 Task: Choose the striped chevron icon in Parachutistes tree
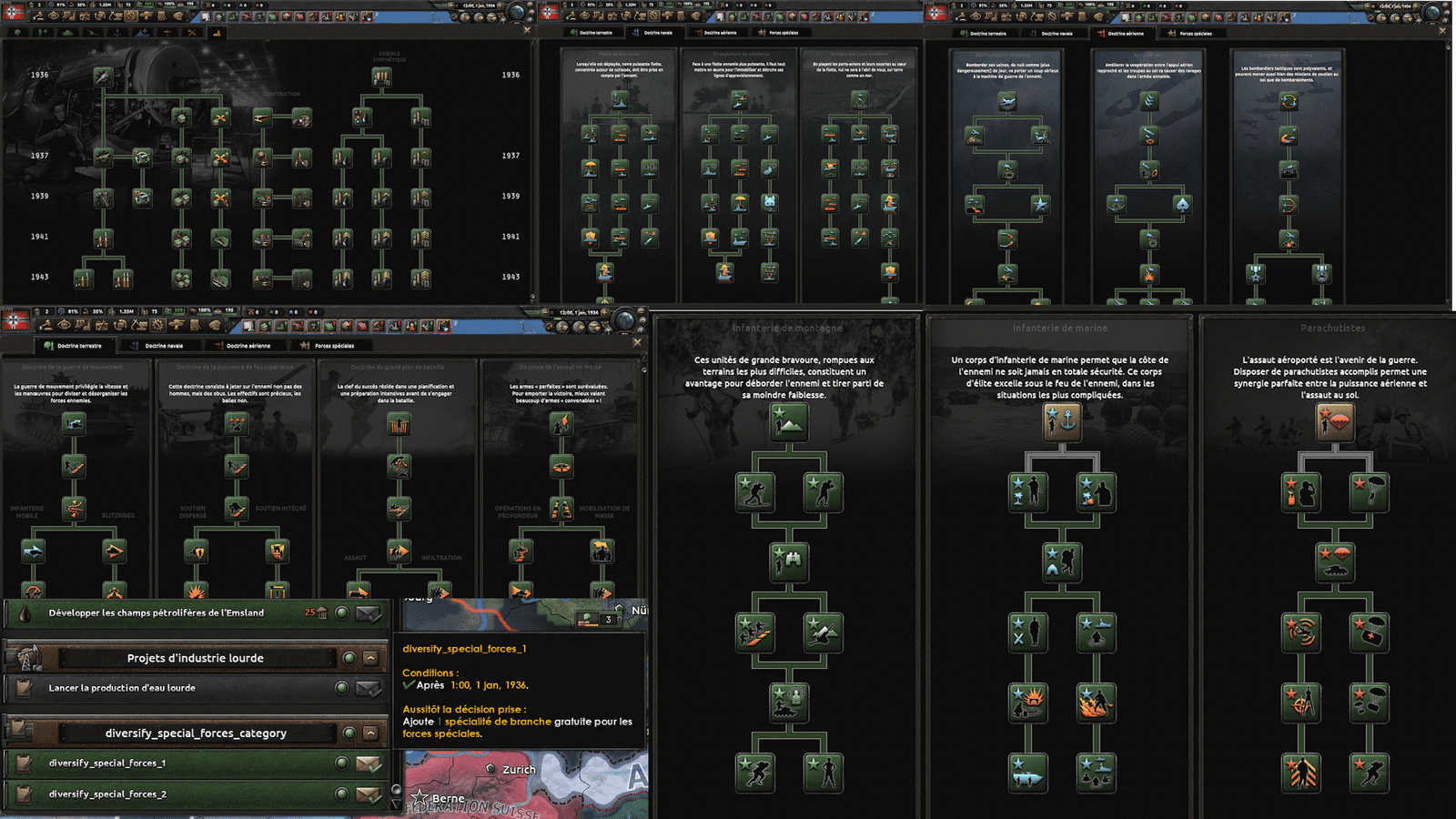click(x=1301, y=772)
